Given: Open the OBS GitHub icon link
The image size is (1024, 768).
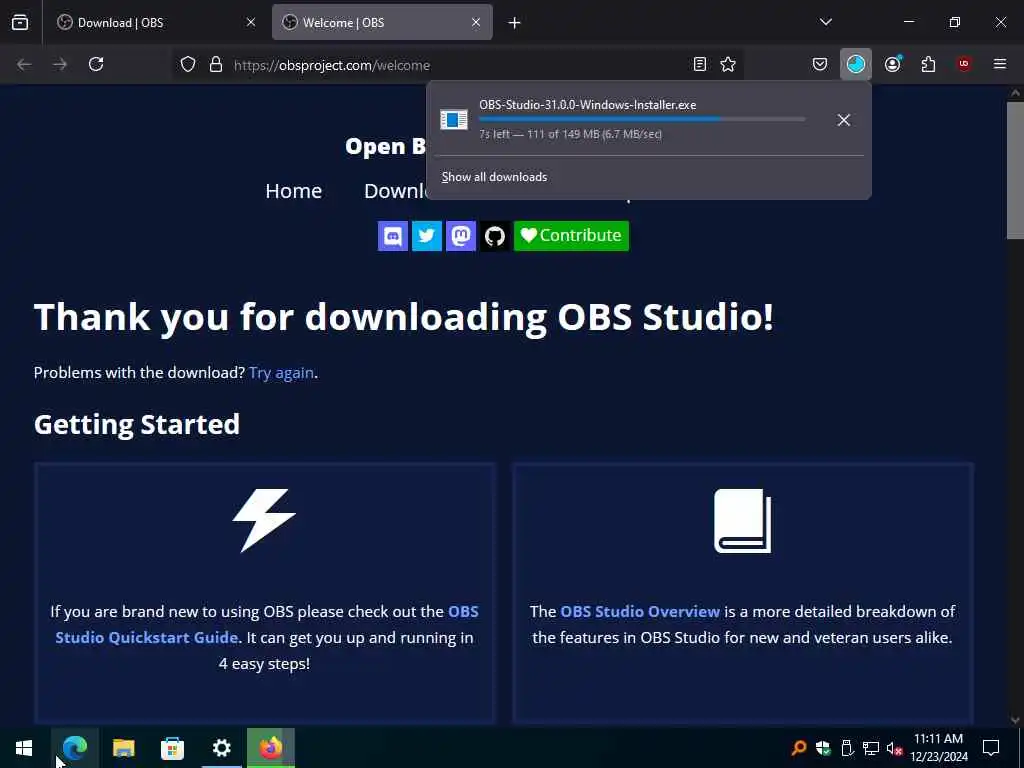Looking at the screenshot, I should tap(495, 236).
